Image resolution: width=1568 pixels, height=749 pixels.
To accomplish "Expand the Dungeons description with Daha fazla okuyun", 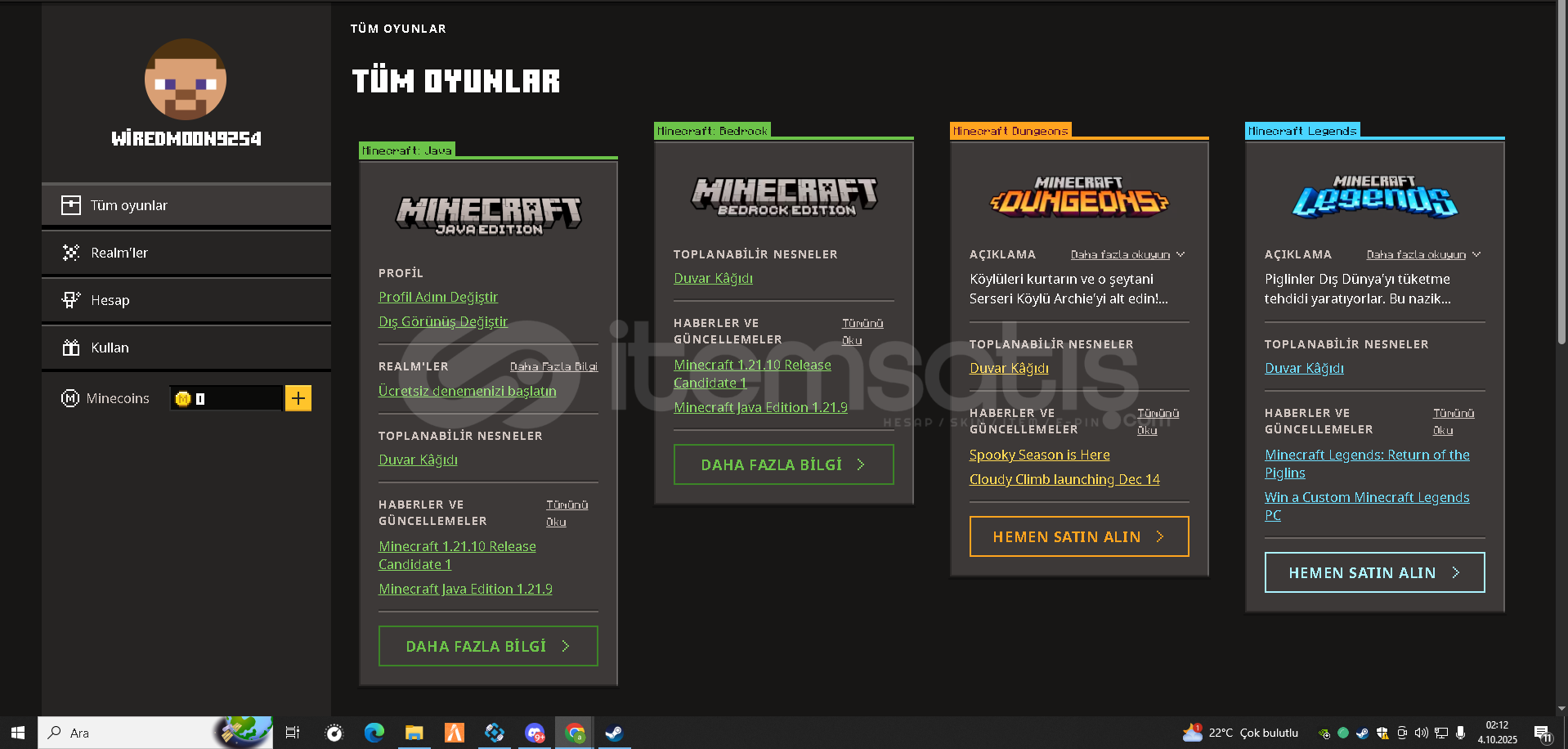I will [1127, 255].
